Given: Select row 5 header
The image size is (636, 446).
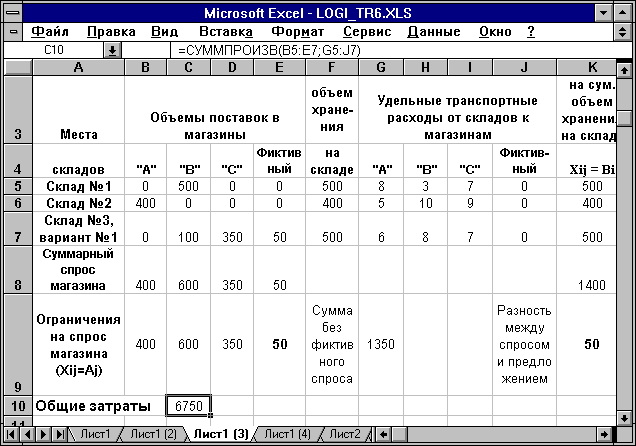Looking at the screenshot, I should tap(18, 186).
